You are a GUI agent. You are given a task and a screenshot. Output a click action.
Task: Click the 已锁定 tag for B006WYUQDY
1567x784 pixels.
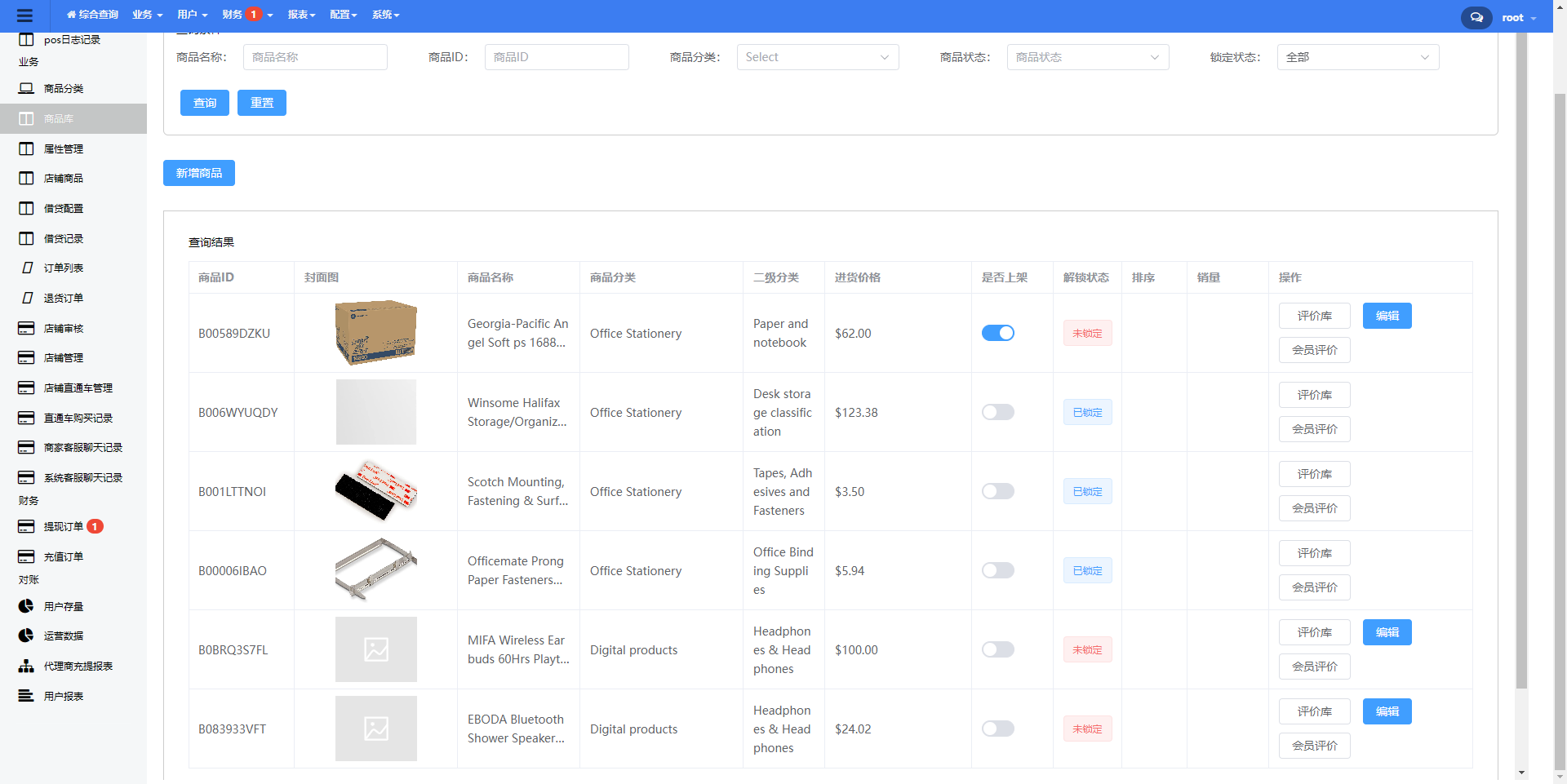(x=1087, y=412)
